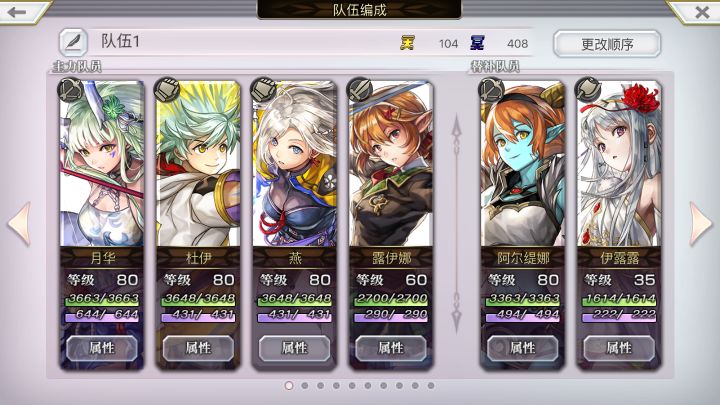Click the back arrow icon
Image resolution: width=720 pixels, height=405 pixels.
(x=17, y=12)
